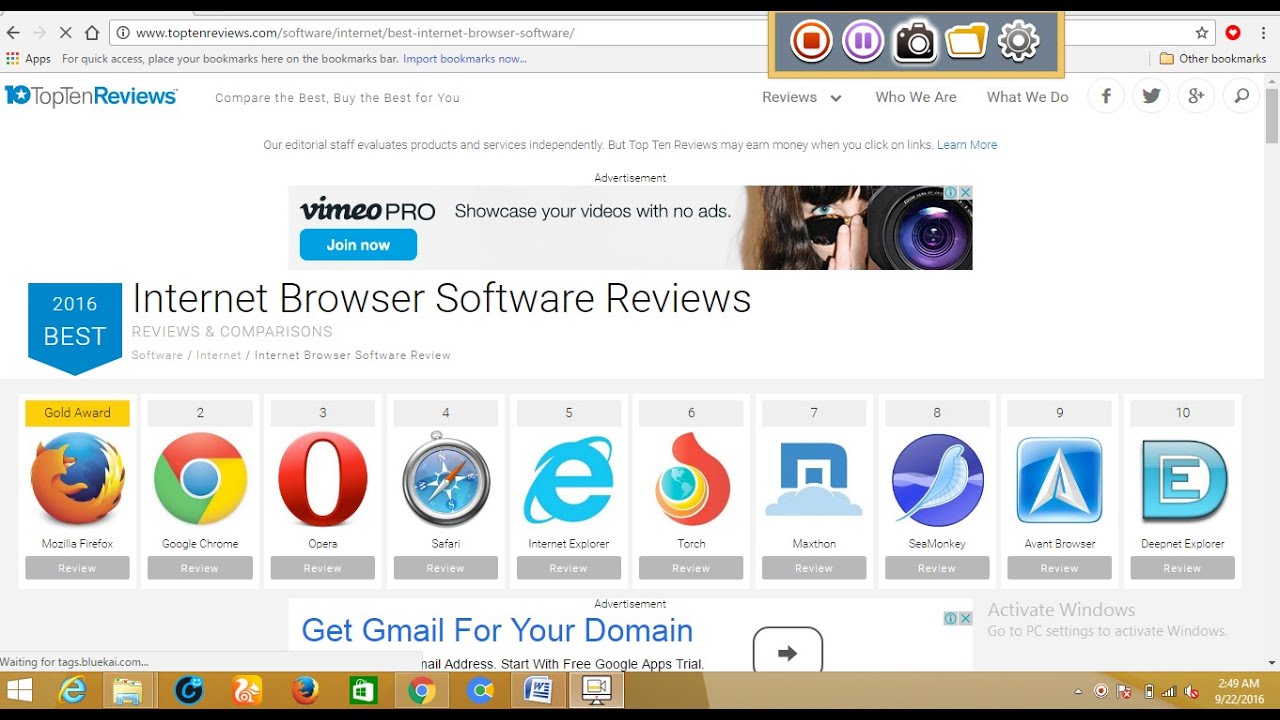Click the Internet breadcrumb link
Viewport: 1280px width, 720px height.
(x=219, y=355)
